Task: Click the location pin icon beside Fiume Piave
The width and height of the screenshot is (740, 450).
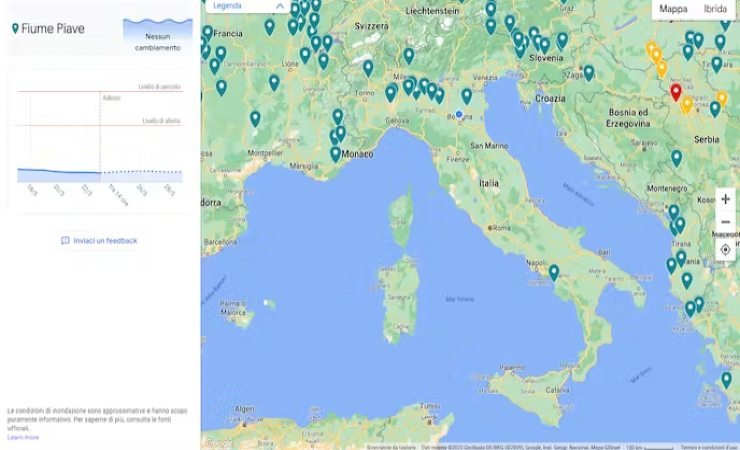Action: click(x=14, y=29)
